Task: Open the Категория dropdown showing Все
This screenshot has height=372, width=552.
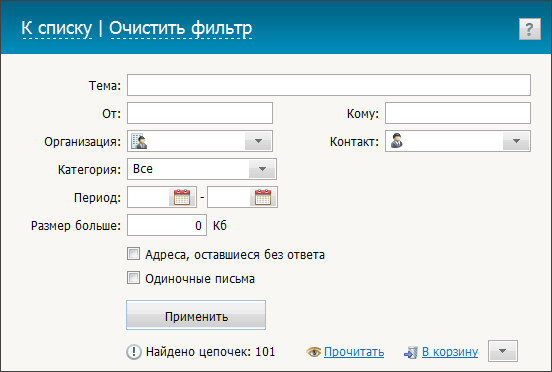Action: (x=202, y=169)
